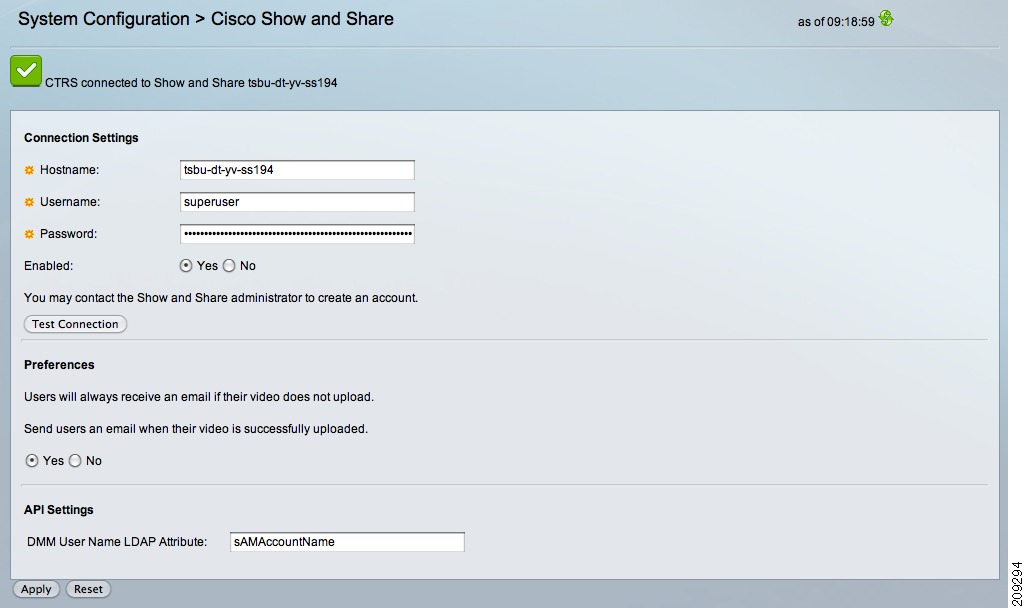Click the 'Send users an email when' text
1025x608 pixels.
tap(196, 429)
